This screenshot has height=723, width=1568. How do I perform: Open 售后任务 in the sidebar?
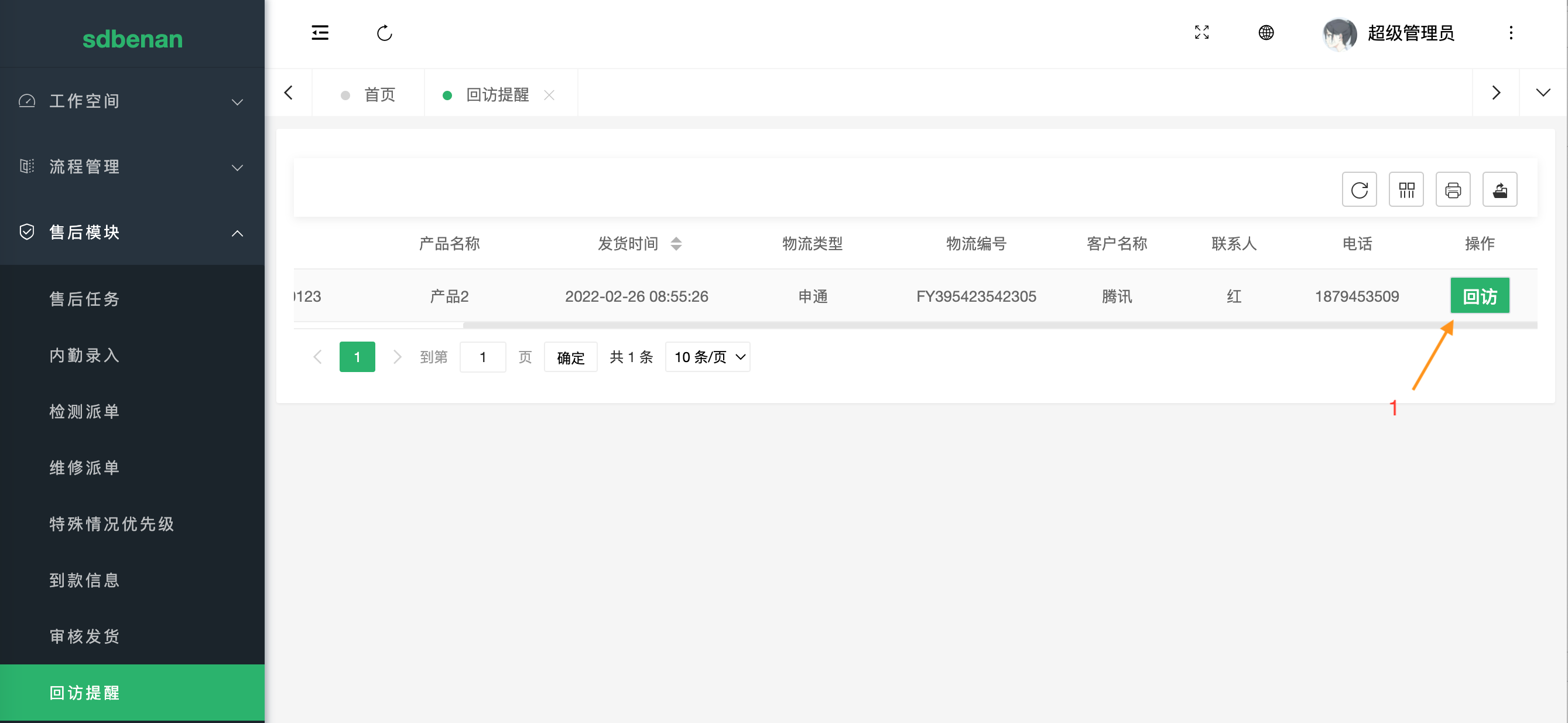click(132, 299)
